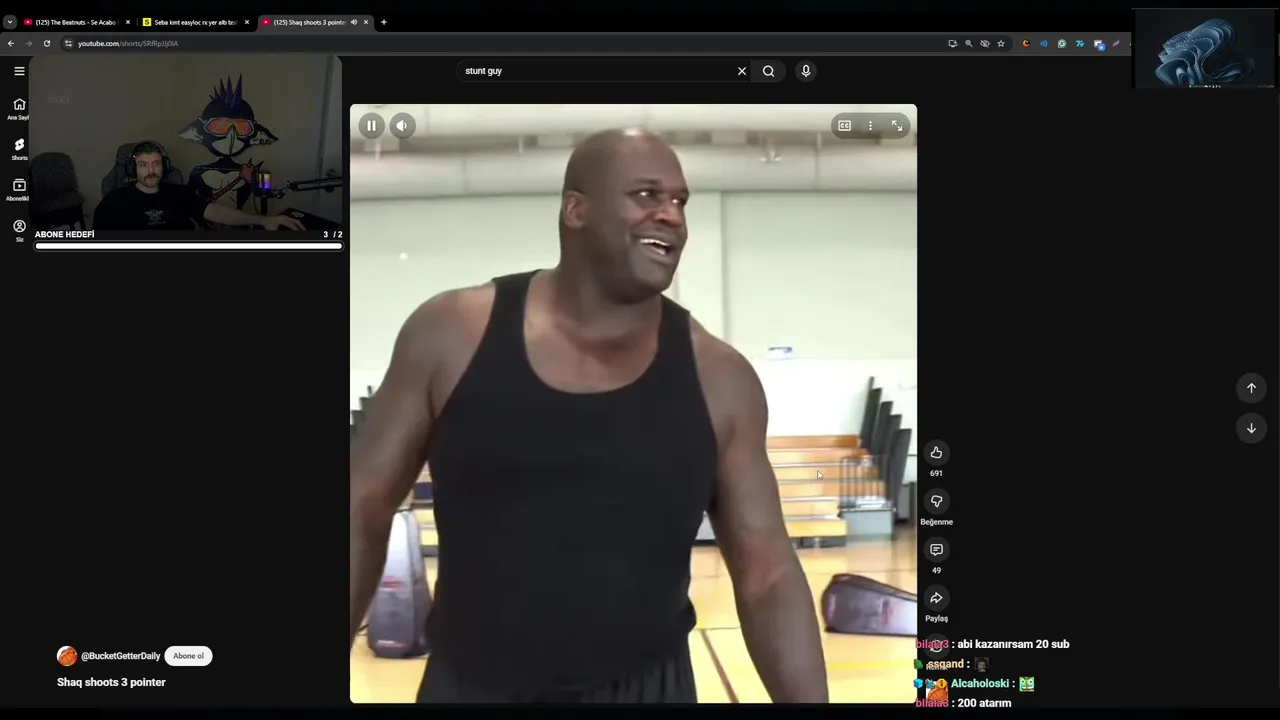This screenshot has width=1280, height=720.
Task: Click the webcam overlay of the streamer
Action: tap(186, 142)
